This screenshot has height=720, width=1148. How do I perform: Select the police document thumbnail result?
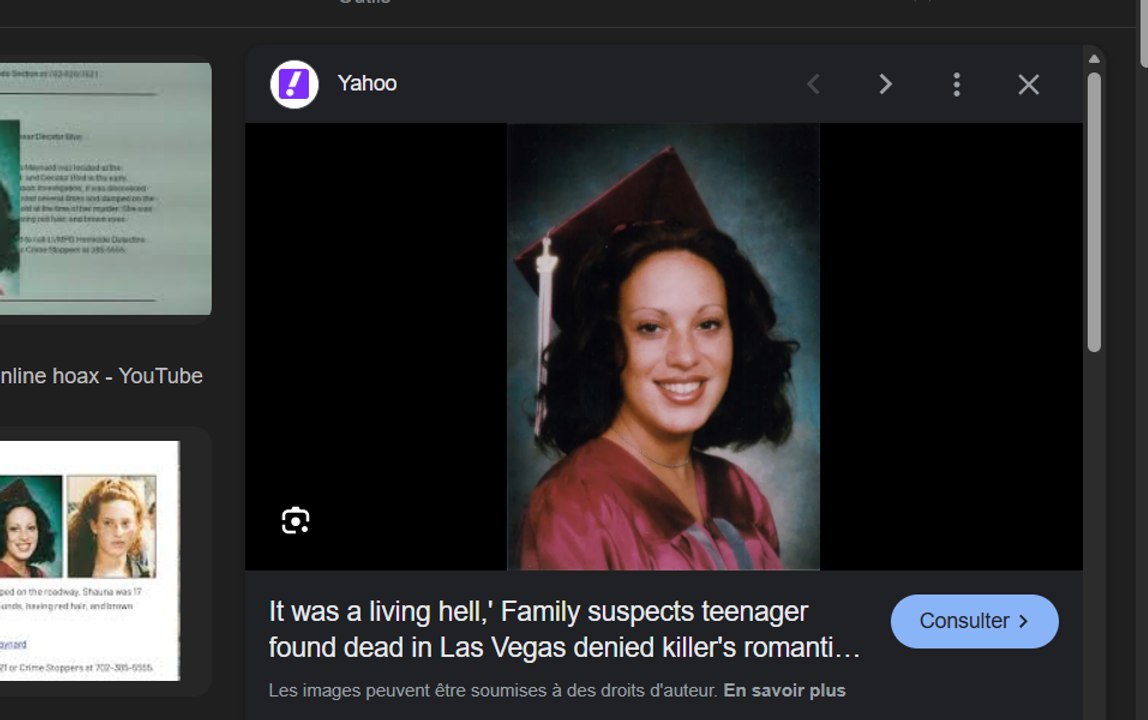tap(105, 188)
